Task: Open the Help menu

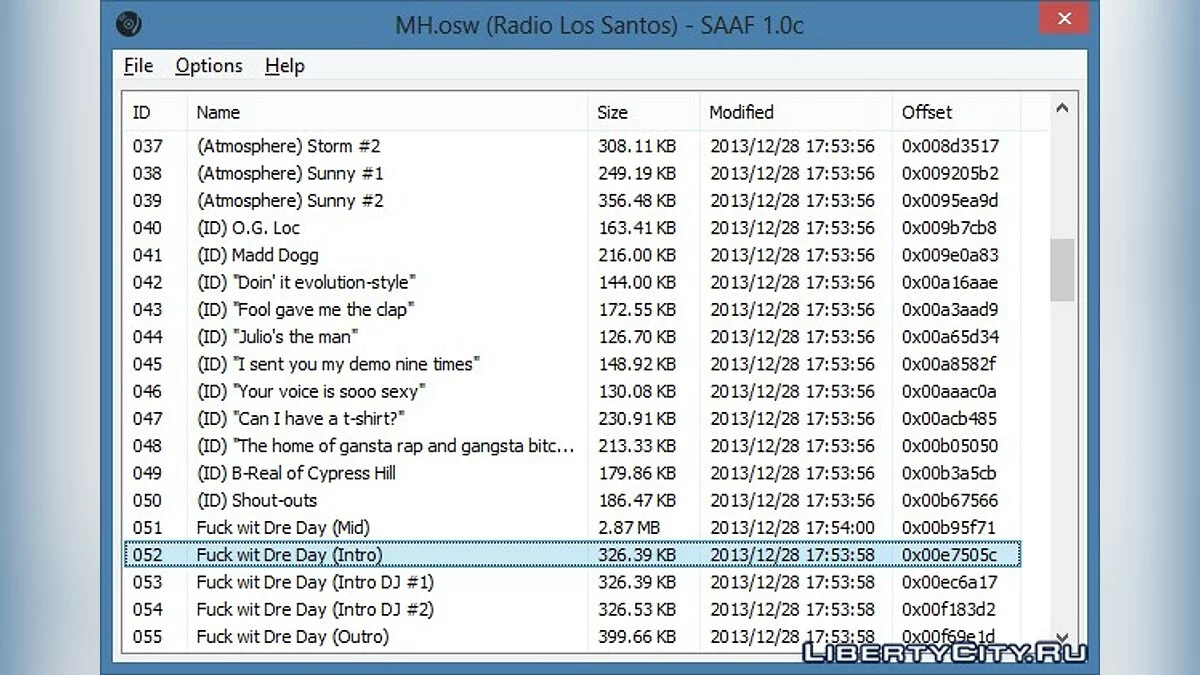Action: click(284, 66)
